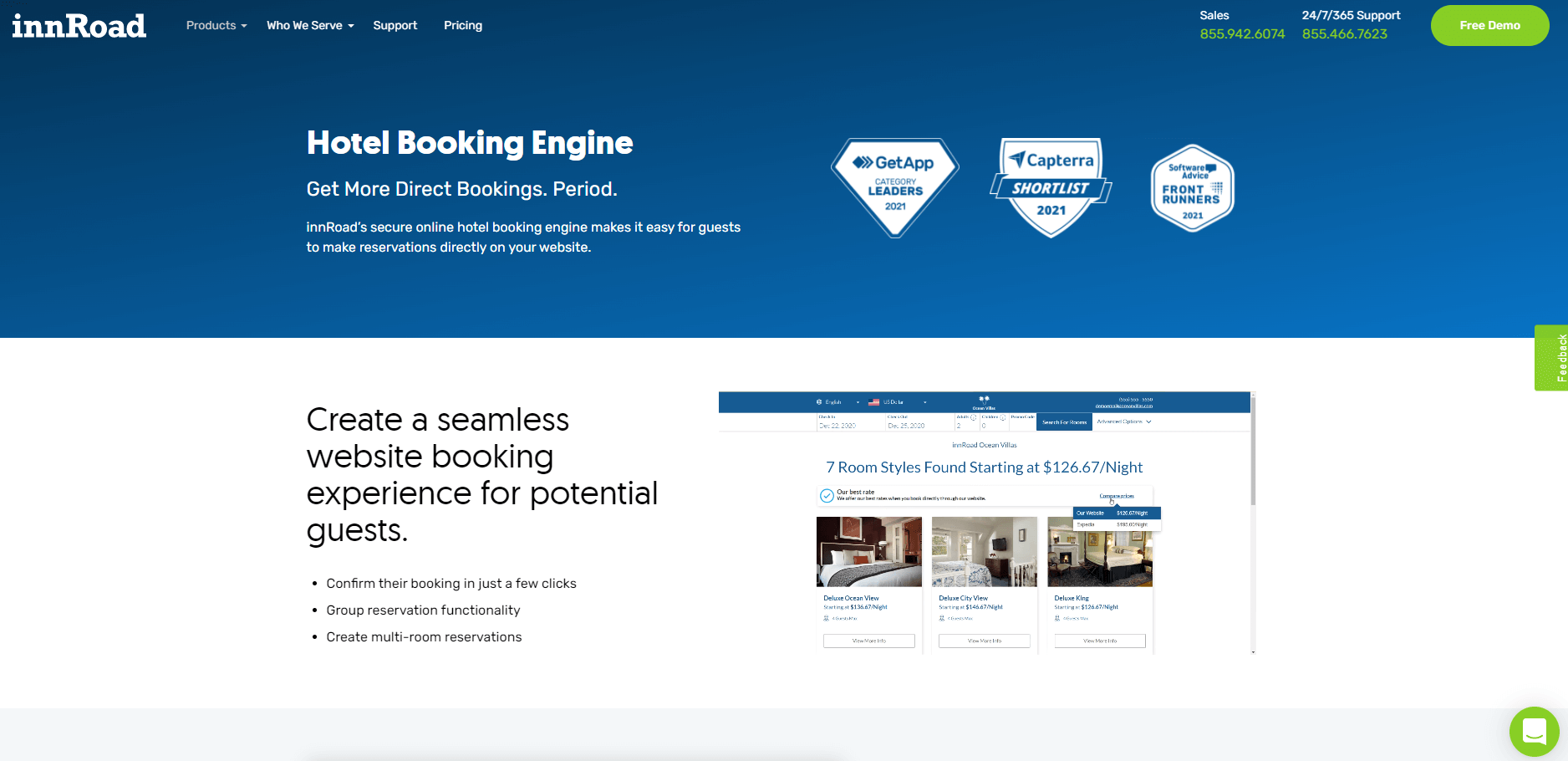Screen dimensions: 1568x761
Task: Open the Products dropdown menu
Action: pos(216,26)
